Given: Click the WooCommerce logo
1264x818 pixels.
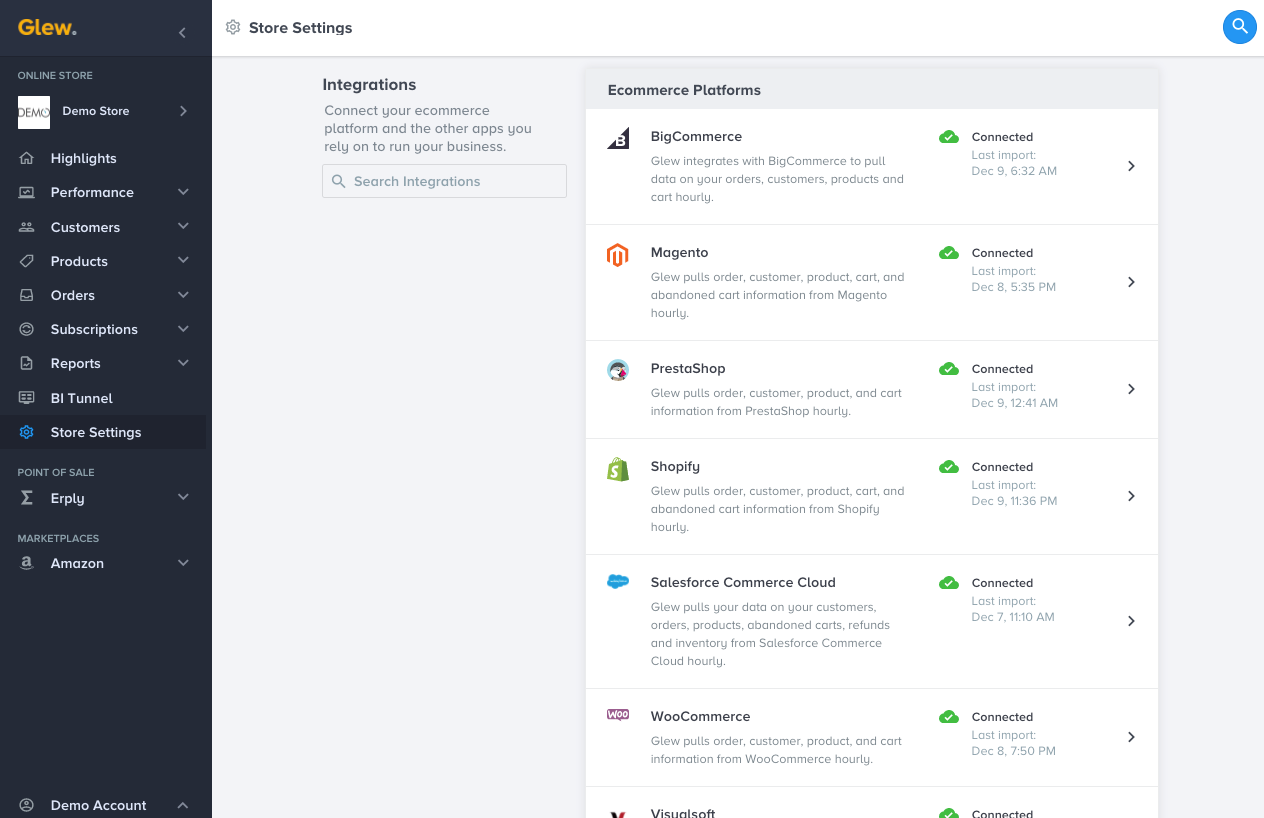Looking at the screenshot, I should 618,715.
